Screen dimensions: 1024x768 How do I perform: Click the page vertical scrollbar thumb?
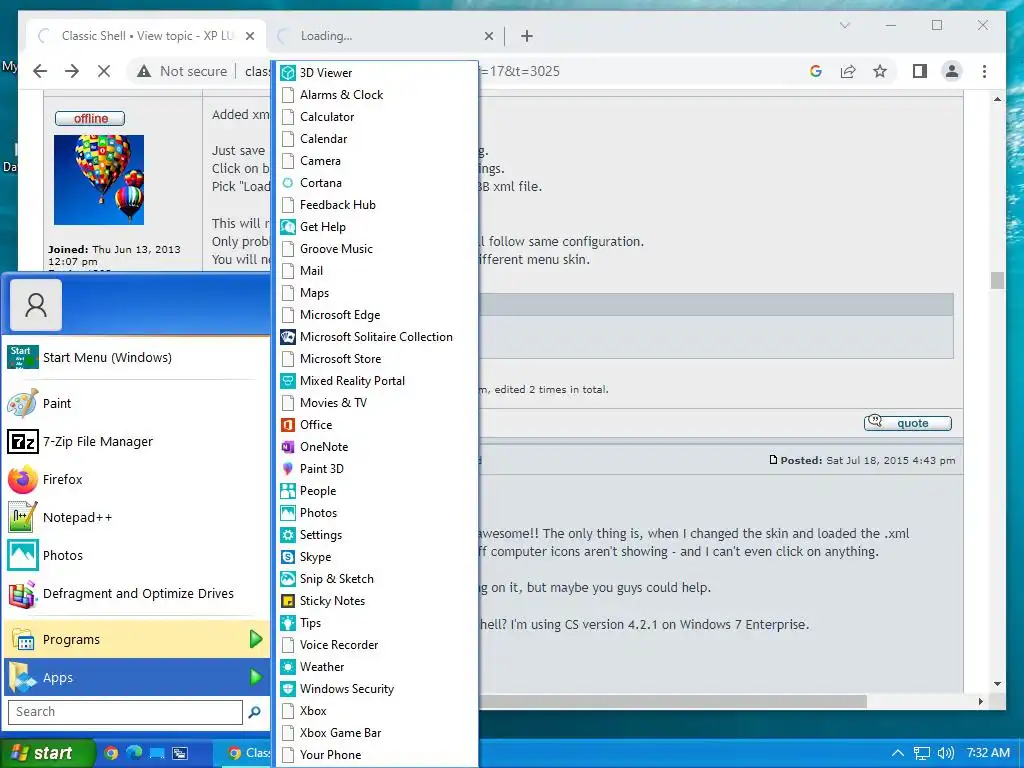[997, 280]
